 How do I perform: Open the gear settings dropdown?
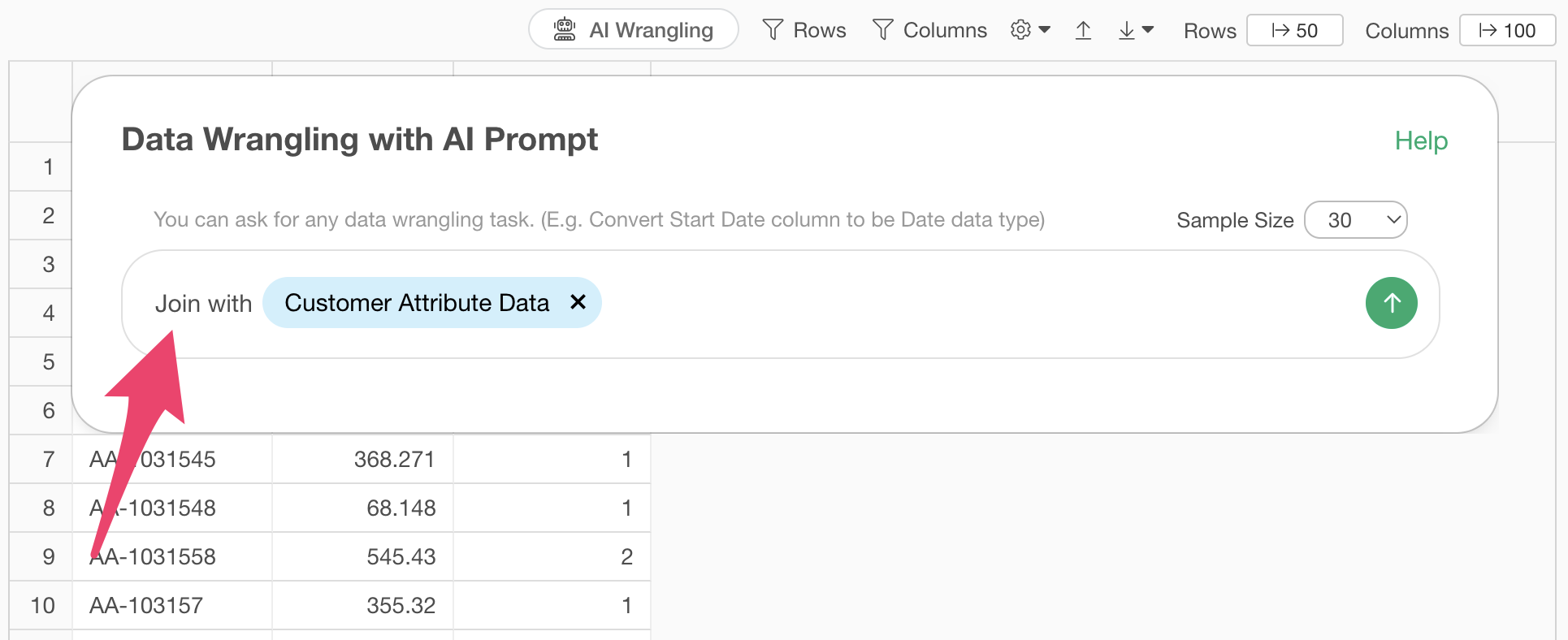(1030, 30)
